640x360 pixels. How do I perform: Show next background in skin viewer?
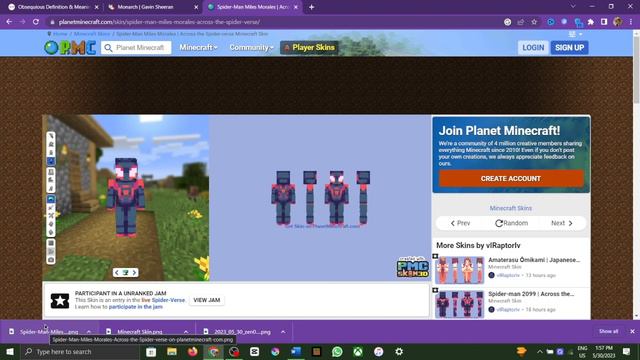click(x=134, y=272)
